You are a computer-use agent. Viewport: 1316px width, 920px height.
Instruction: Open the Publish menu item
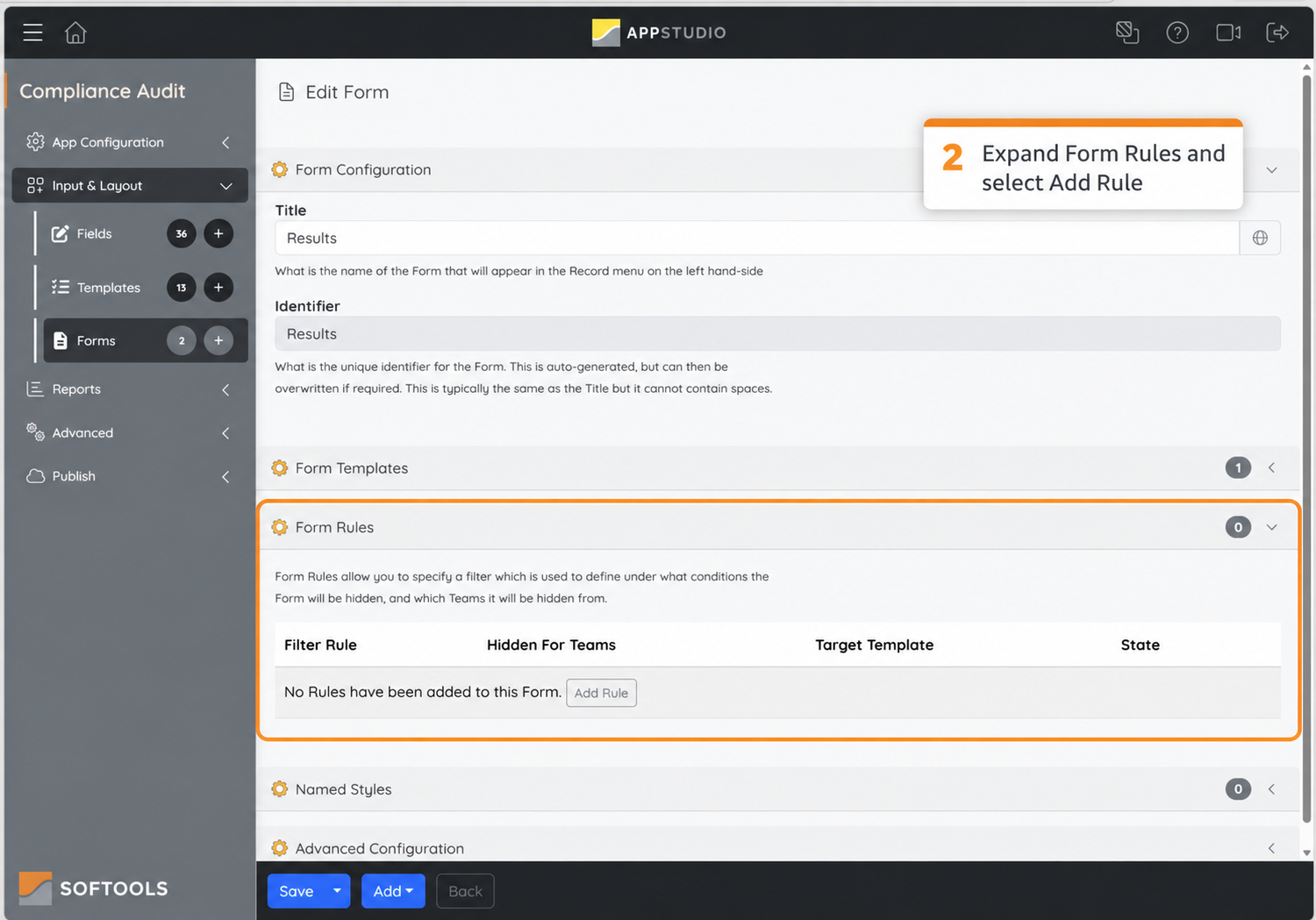pyautogui.click(x=74, y=475)
